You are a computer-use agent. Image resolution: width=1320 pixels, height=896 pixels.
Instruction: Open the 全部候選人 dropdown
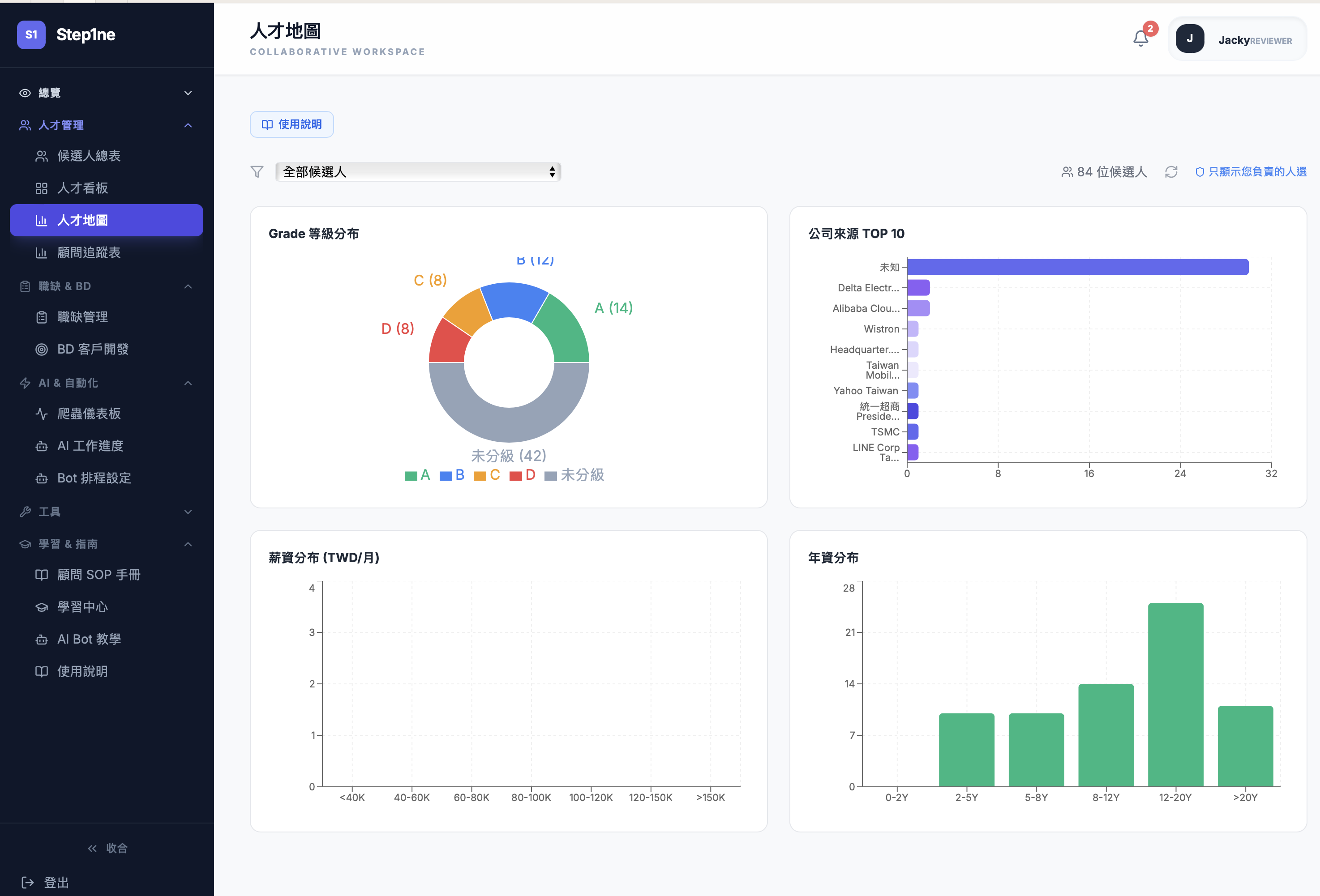click(x=417, y=172)
